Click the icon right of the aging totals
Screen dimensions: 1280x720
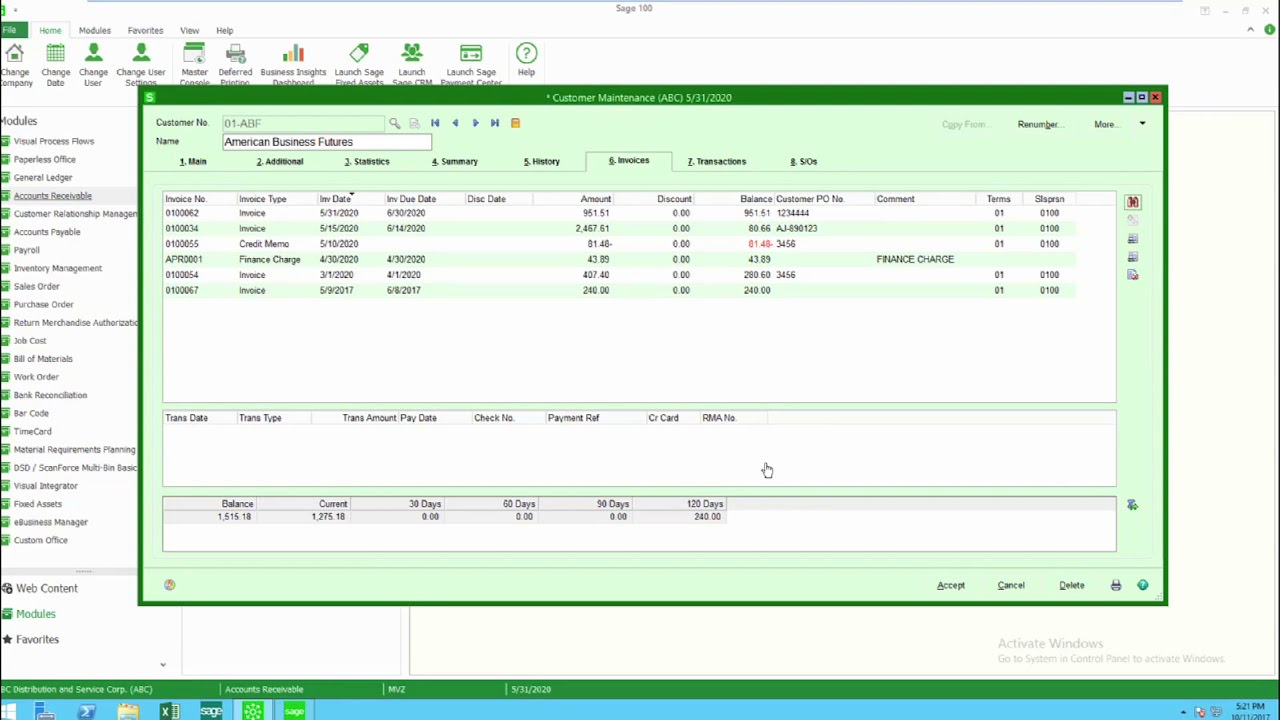[1133, 506]
